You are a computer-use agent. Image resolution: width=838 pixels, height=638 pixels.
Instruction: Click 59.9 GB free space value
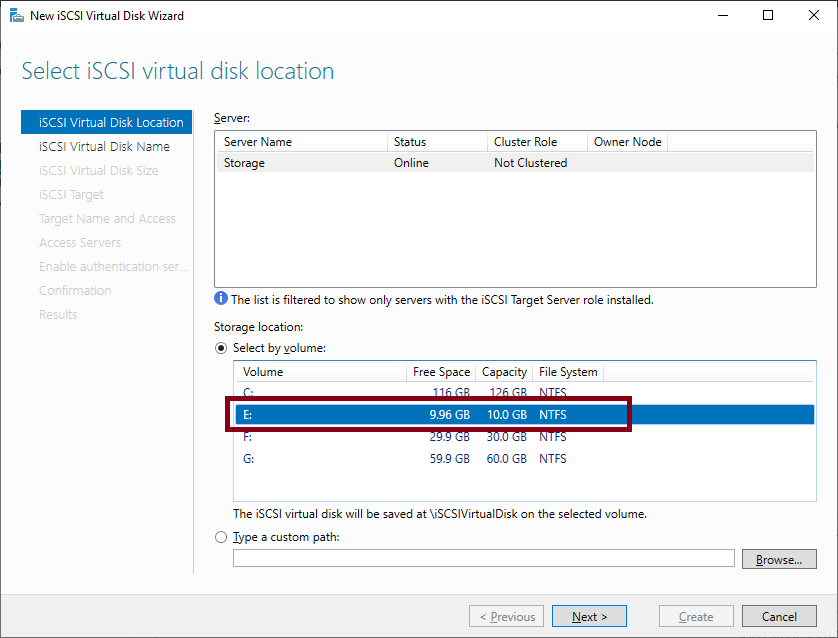click(x=449, y=458)
